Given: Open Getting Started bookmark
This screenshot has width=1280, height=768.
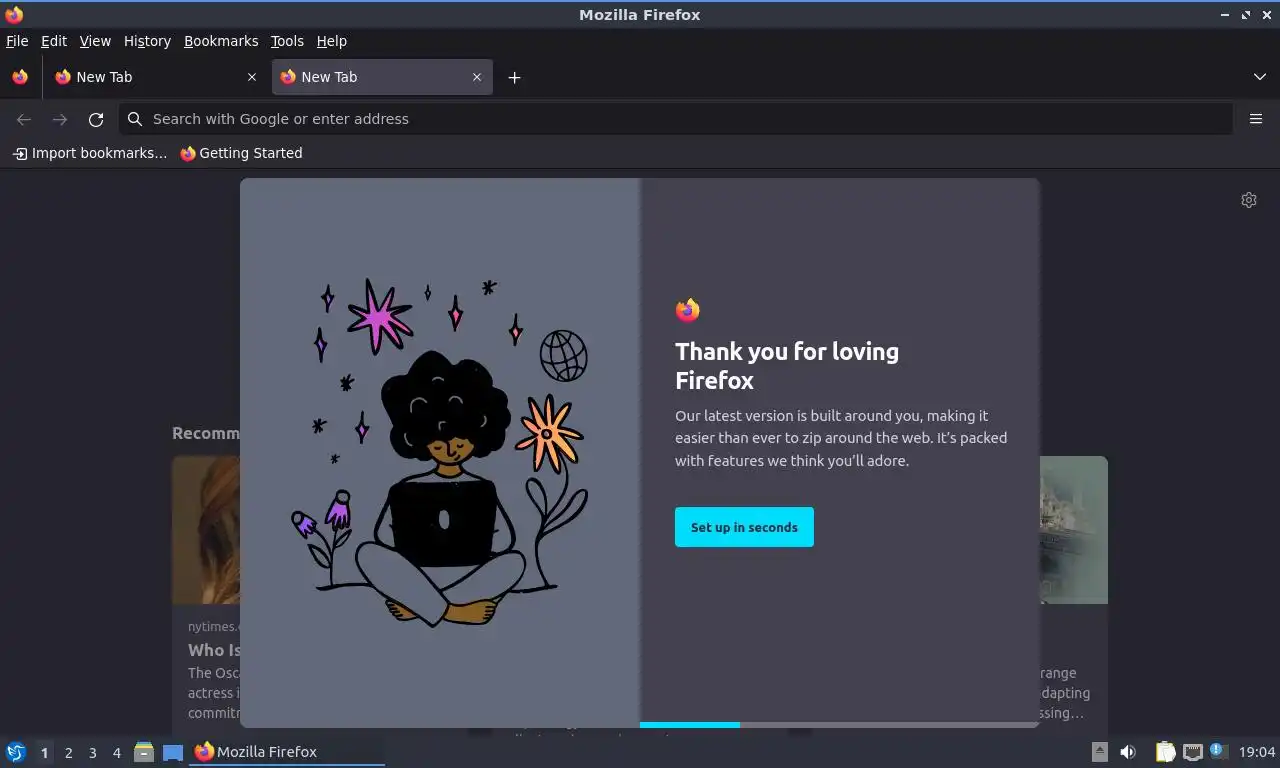Looking at the screenshot, I should pos(241,153).
